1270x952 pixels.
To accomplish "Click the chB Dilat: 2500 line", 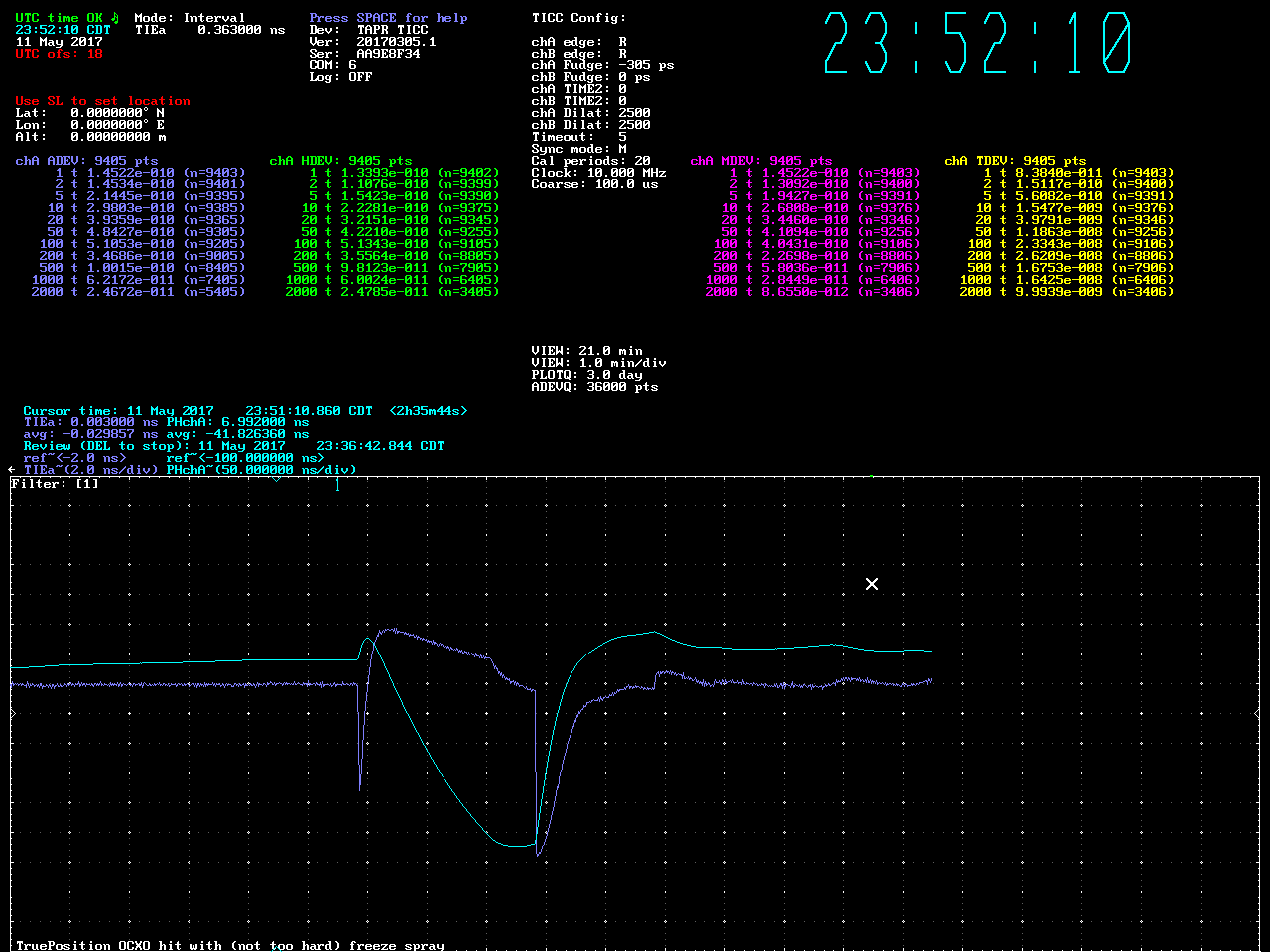I will click(x=590, y=125).
